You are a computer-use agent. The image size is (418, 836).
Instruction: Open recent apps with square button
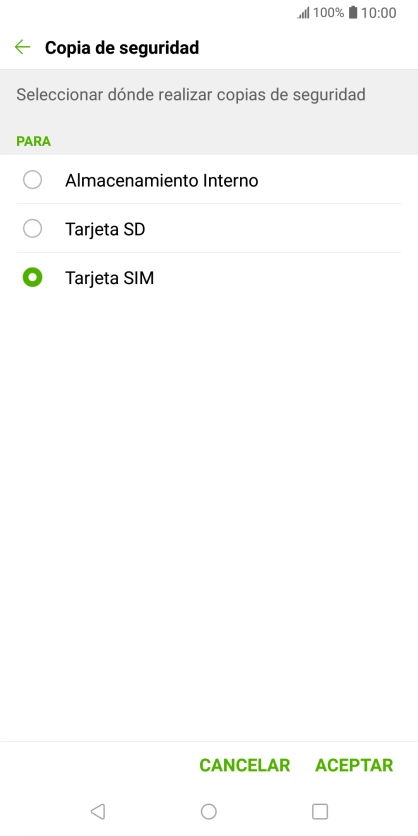(320, 811)
